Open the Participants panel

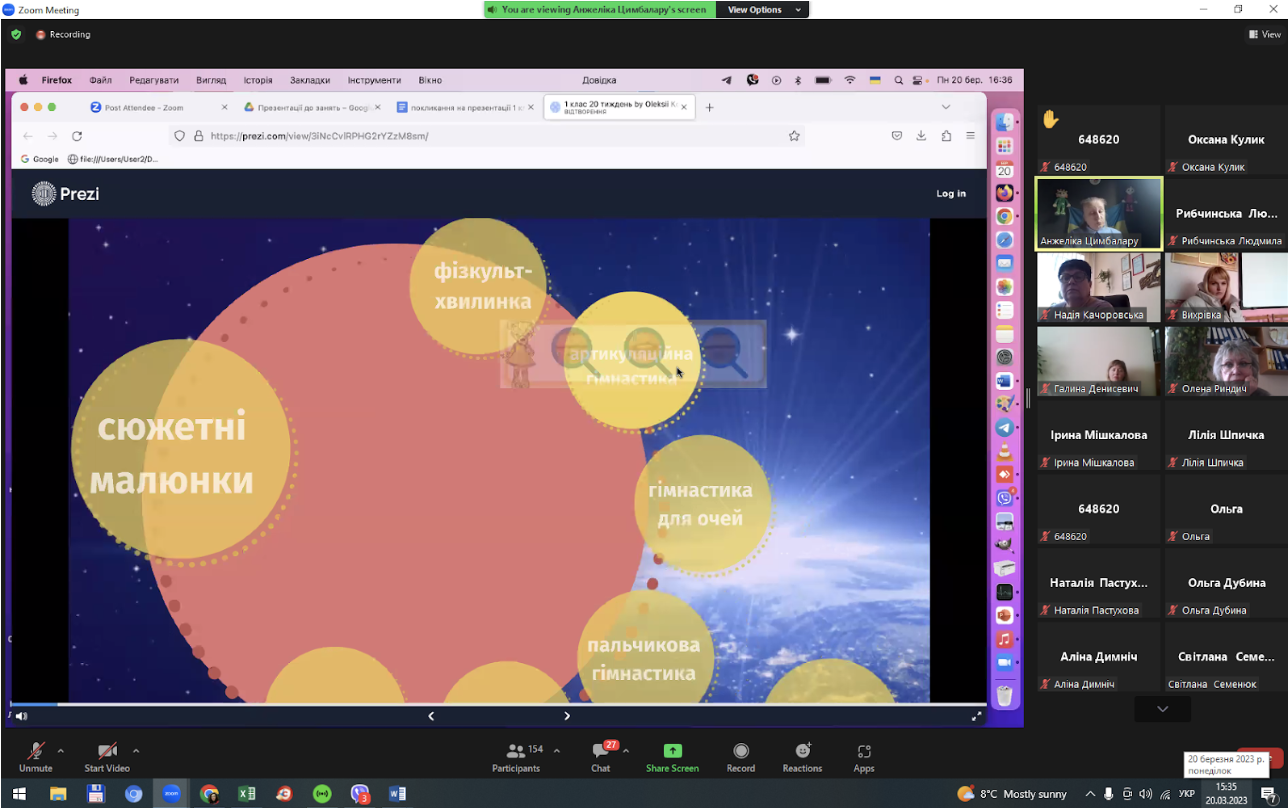click(x=516, y=757)
